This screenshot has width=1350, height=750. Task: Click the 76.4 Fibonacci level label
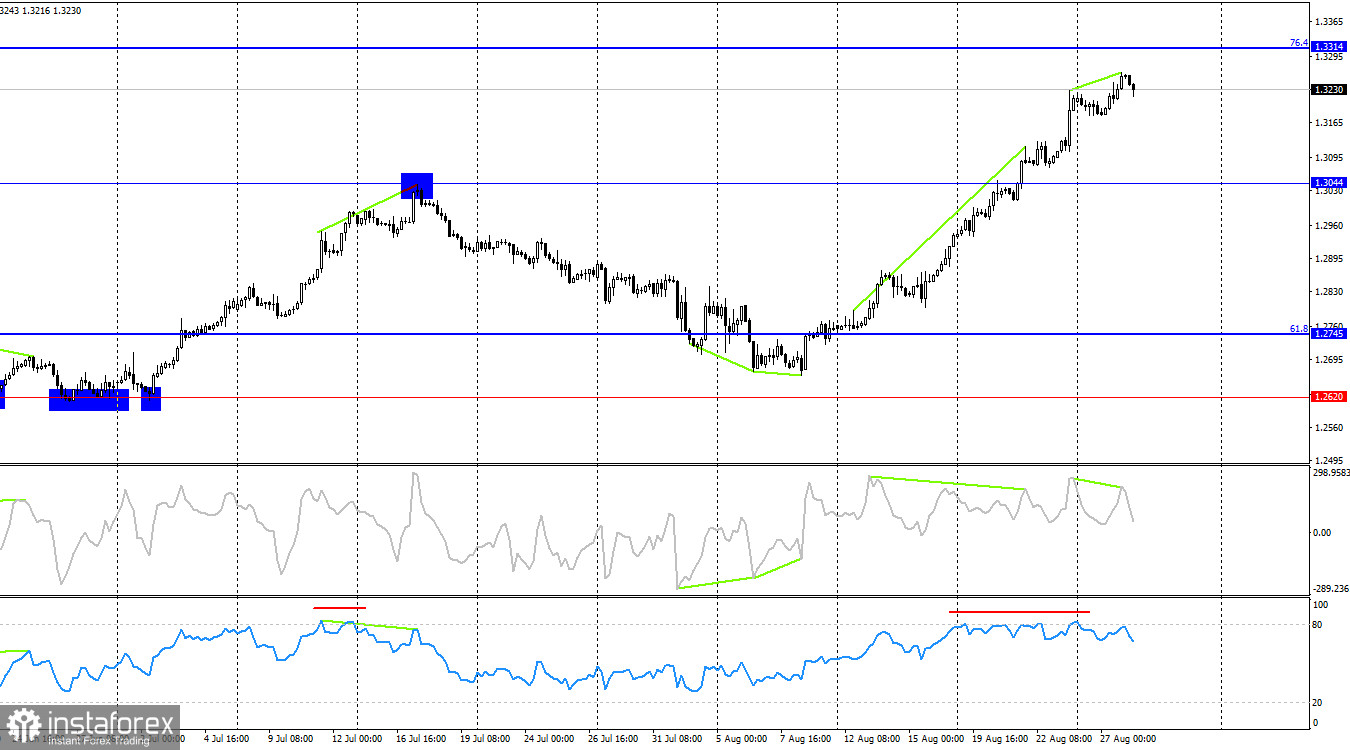[1298, 43]
